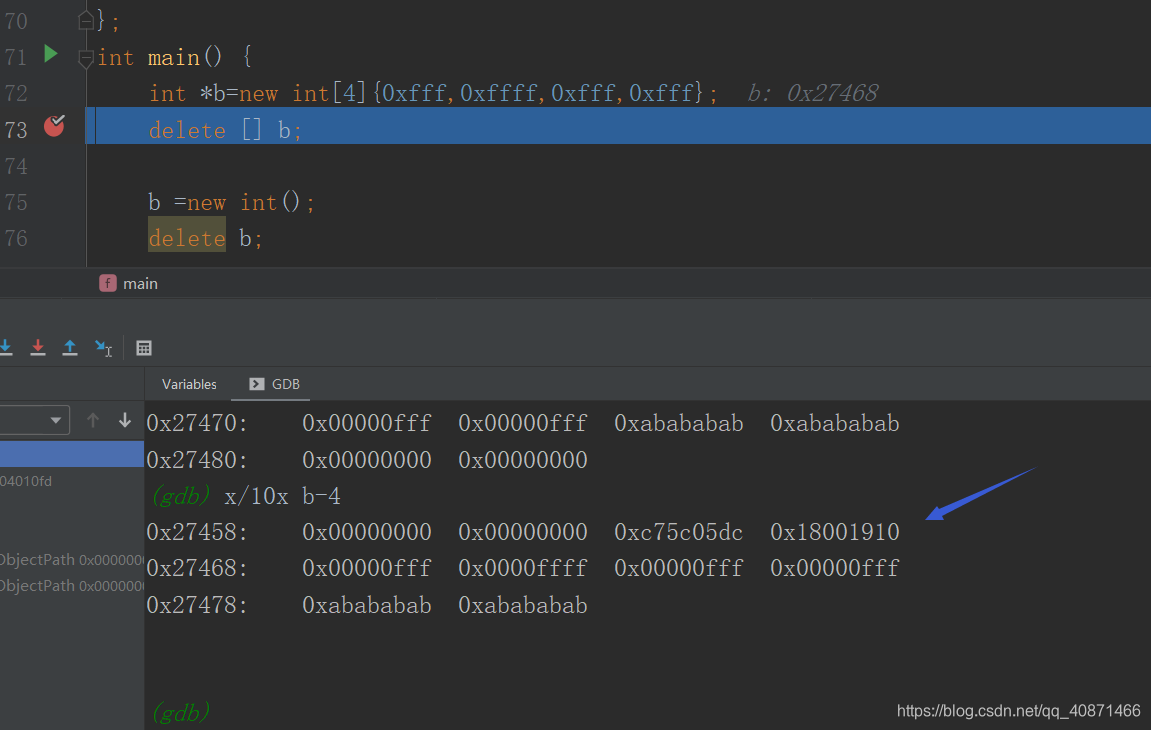1151x730 pixels.
Task: Toggle the breakpoint on line 73
Action: coord(54,126)
